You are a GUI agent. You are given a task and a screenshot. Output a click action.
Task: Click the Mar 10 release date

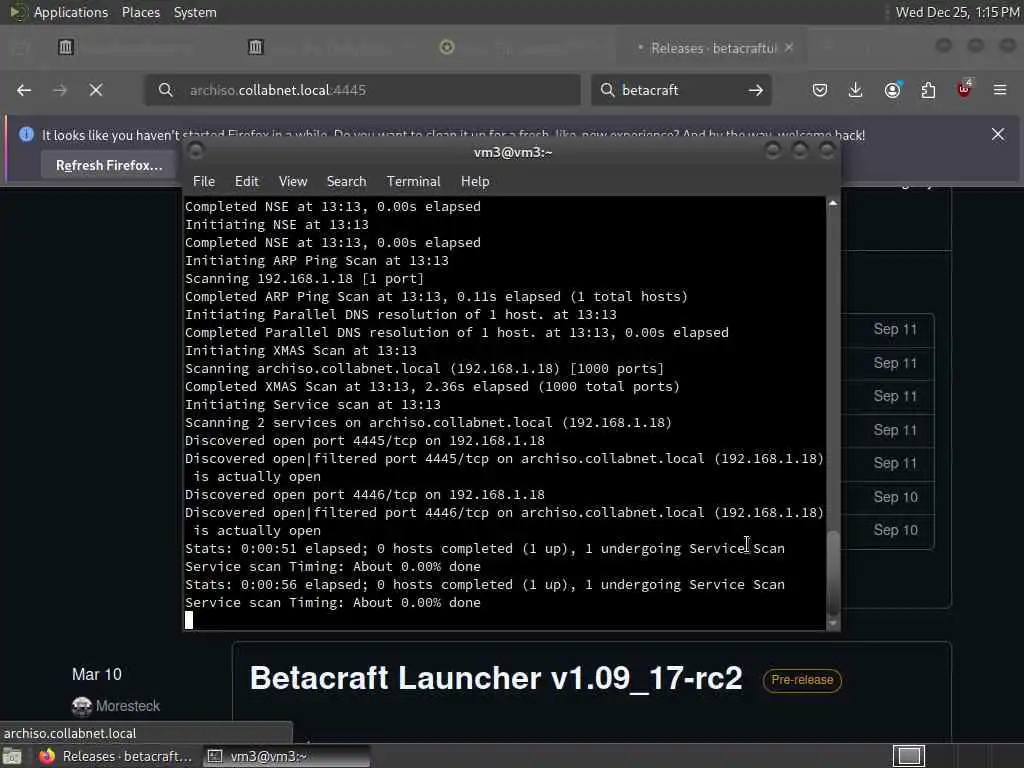click(97, 674)
